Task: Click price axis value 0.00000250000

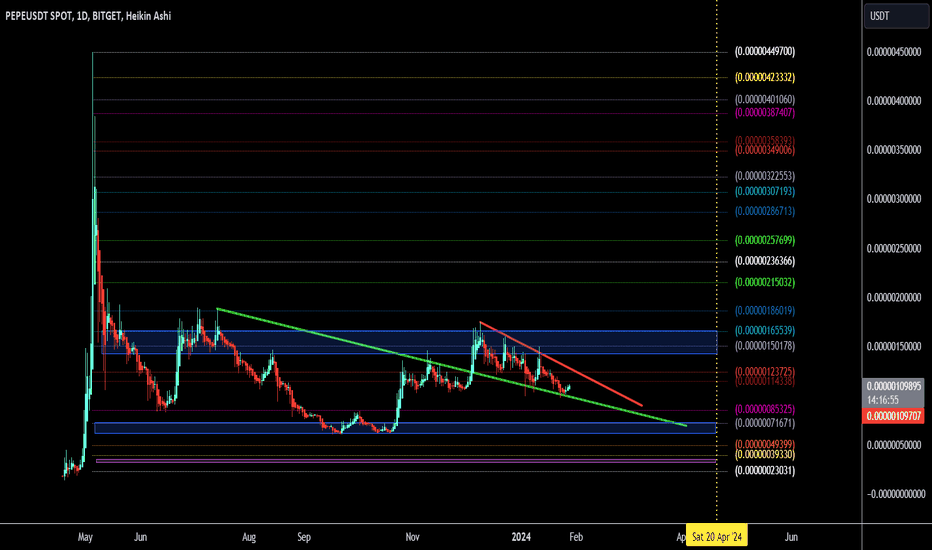Action: click(893, 249)
